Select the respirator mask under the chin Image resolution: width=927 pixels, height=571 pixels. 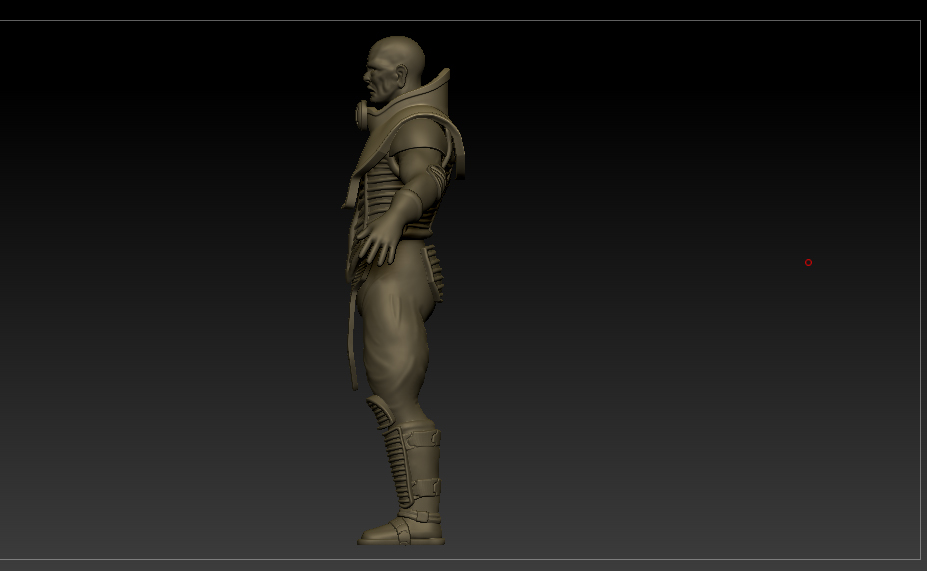coord(363,113)
